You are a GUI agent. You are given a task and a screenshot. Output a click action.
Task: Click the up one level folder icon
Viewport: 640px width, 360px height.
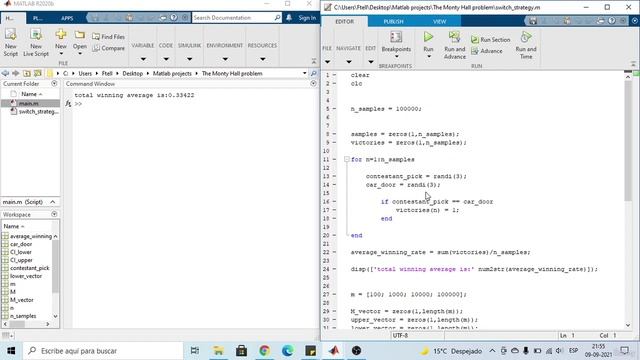point(27,73)
